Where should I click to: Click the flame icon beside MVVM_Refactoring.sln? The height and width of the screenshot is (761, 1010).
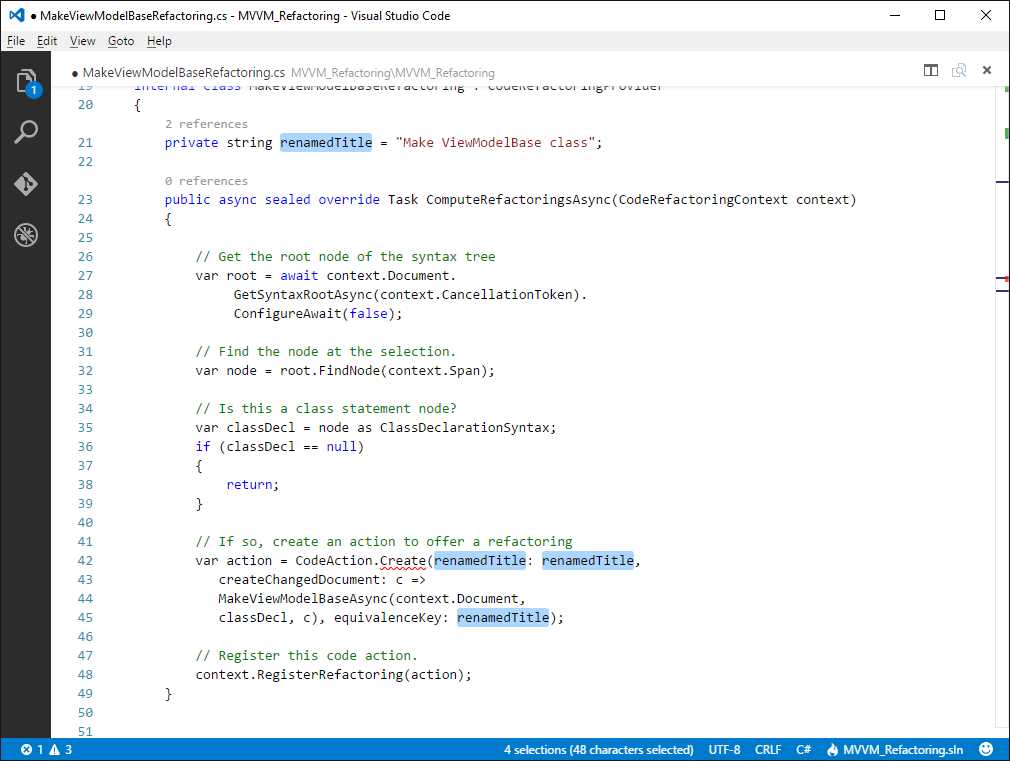832,749
